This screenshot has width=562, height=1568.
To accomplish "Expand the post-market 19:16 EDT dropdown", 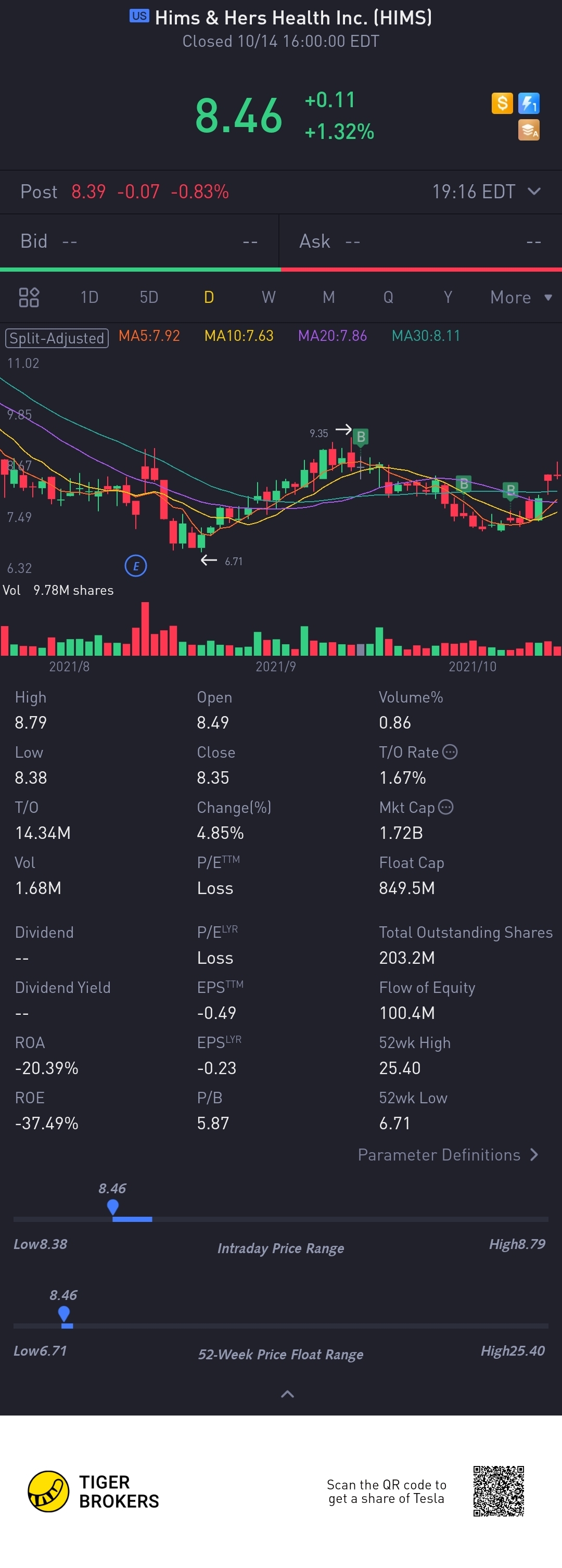I will click(x=534, y=192).
